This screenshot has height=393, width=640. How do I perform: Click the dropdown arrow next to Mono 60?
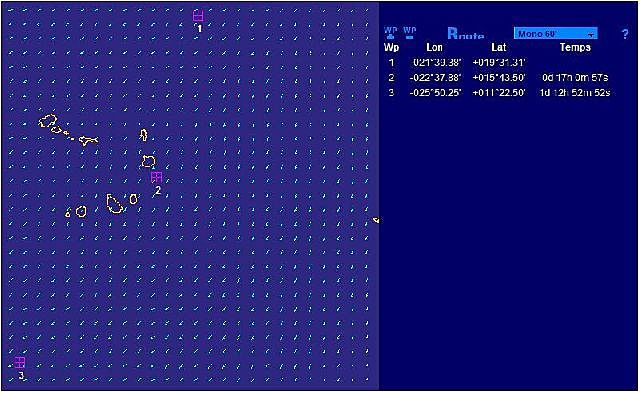pos(591,34)
